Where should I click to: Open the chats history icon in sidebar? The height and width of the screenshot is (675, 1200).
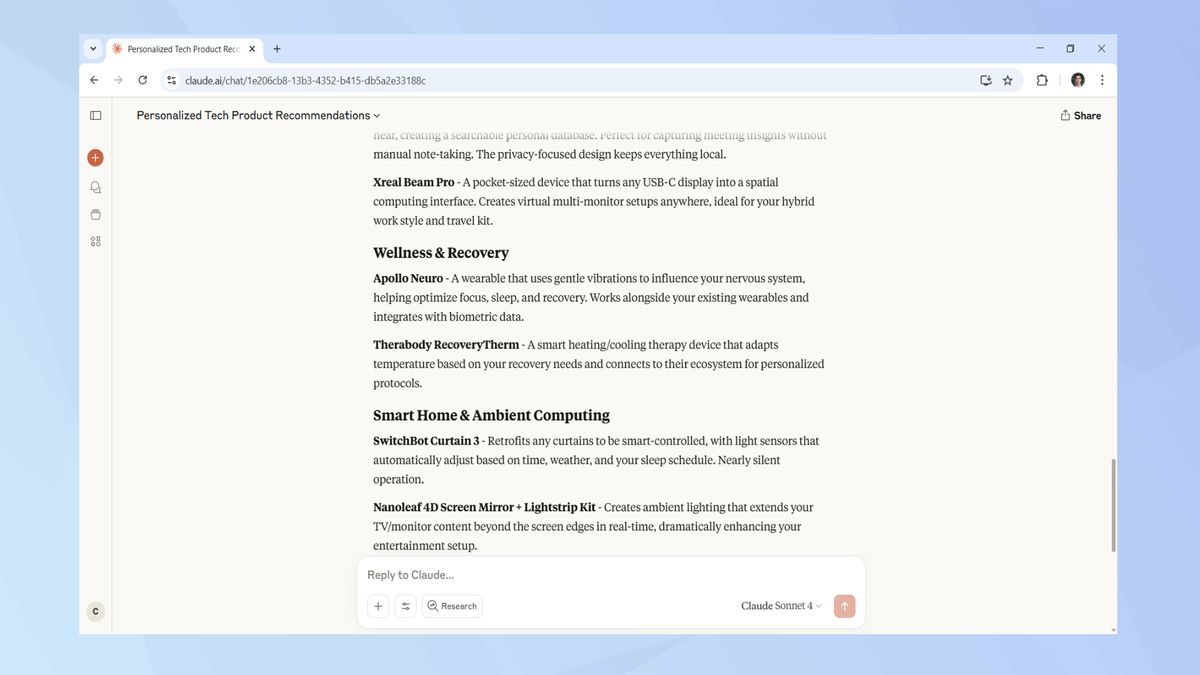pyautogui.click(x=95, y=187)
